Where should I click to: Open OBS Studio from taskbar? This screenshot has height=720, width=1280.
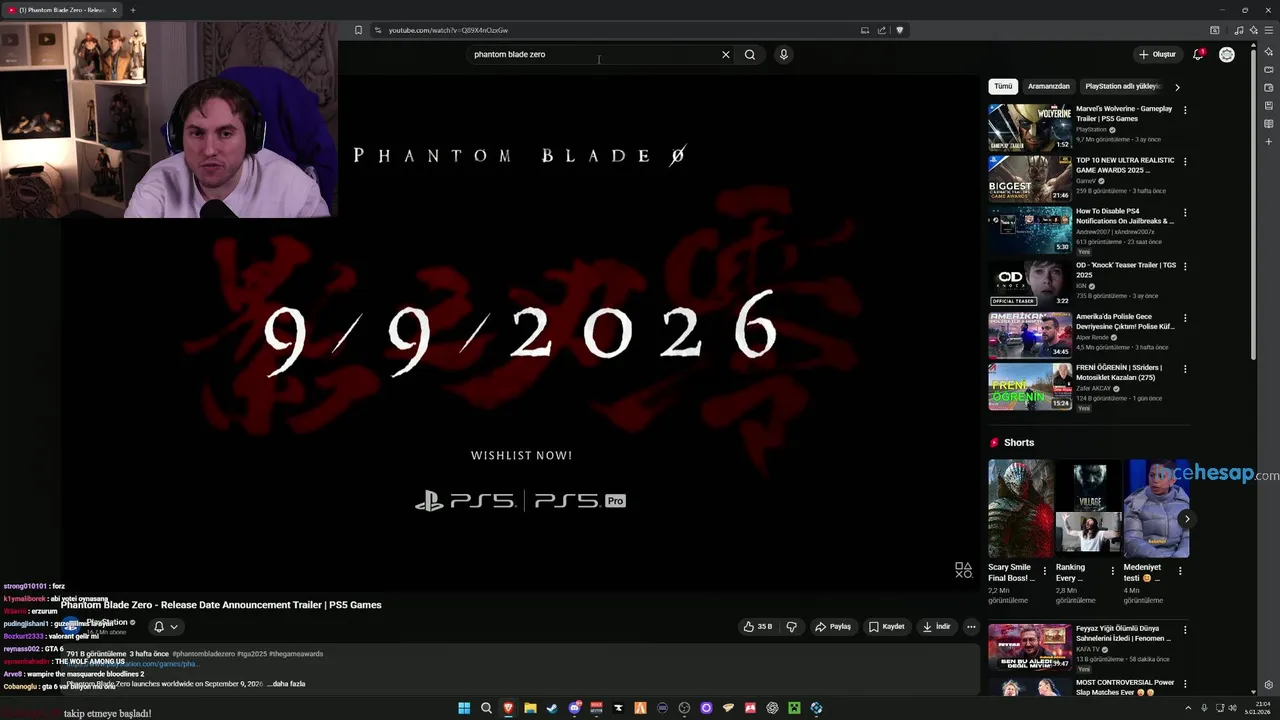684,708
